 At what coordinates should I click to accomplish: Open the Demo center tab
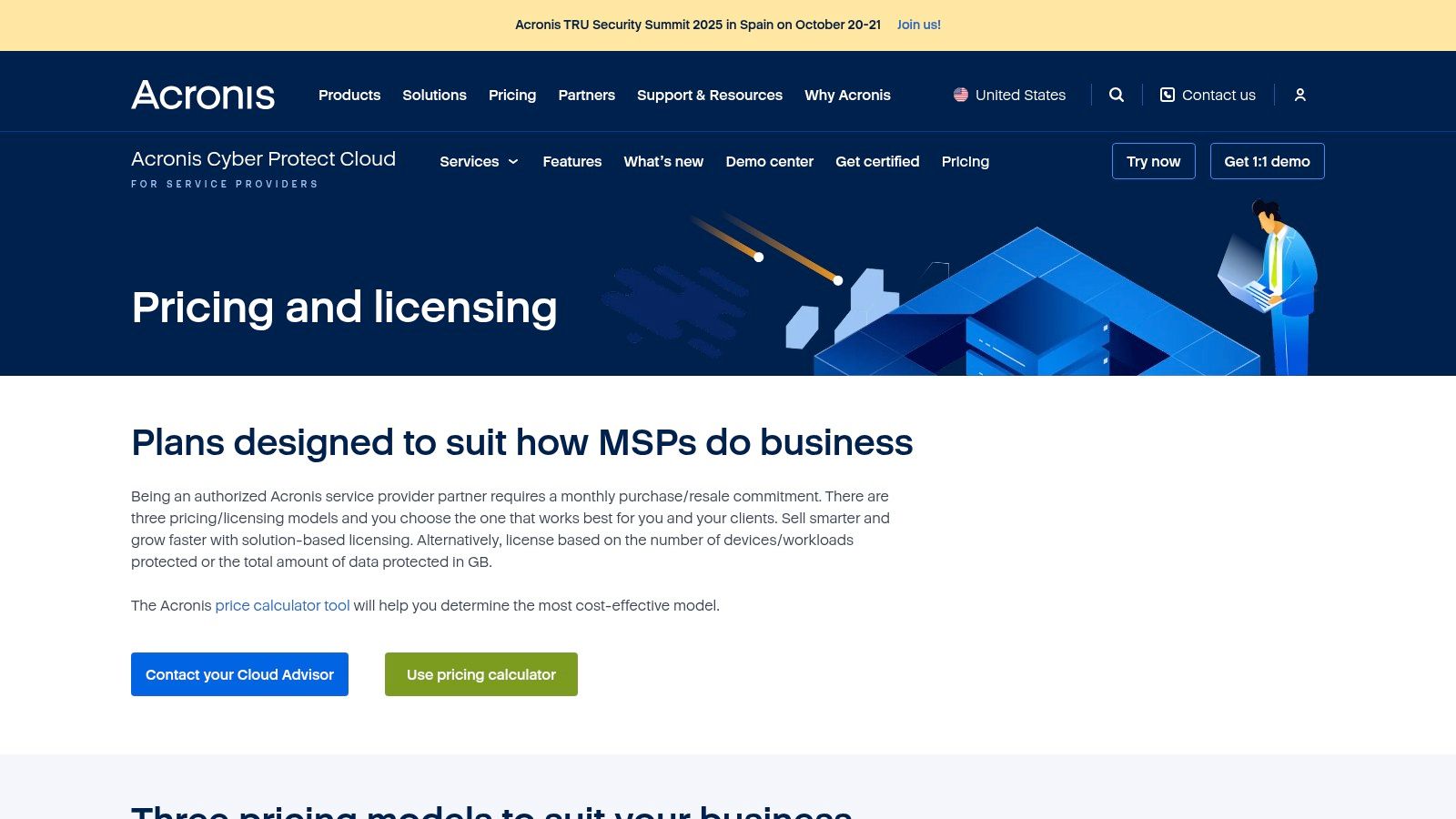click(770, 161)
